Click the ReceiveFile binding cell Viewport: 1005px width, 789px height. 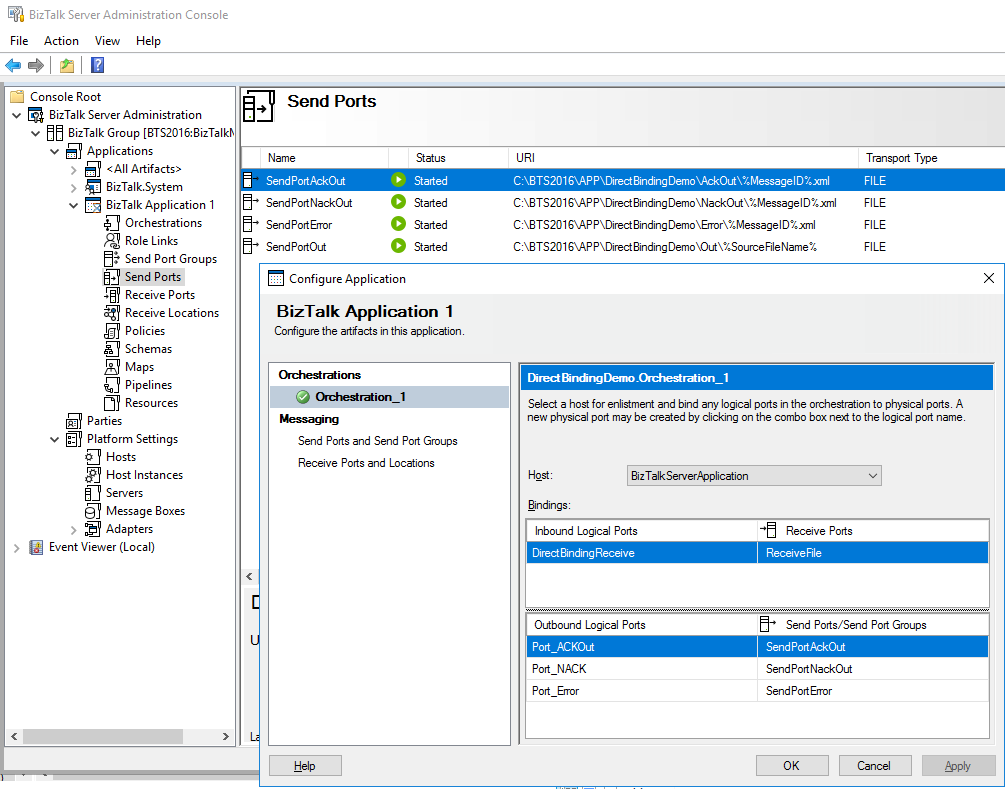pyautogui.click(x=873, y=553)
